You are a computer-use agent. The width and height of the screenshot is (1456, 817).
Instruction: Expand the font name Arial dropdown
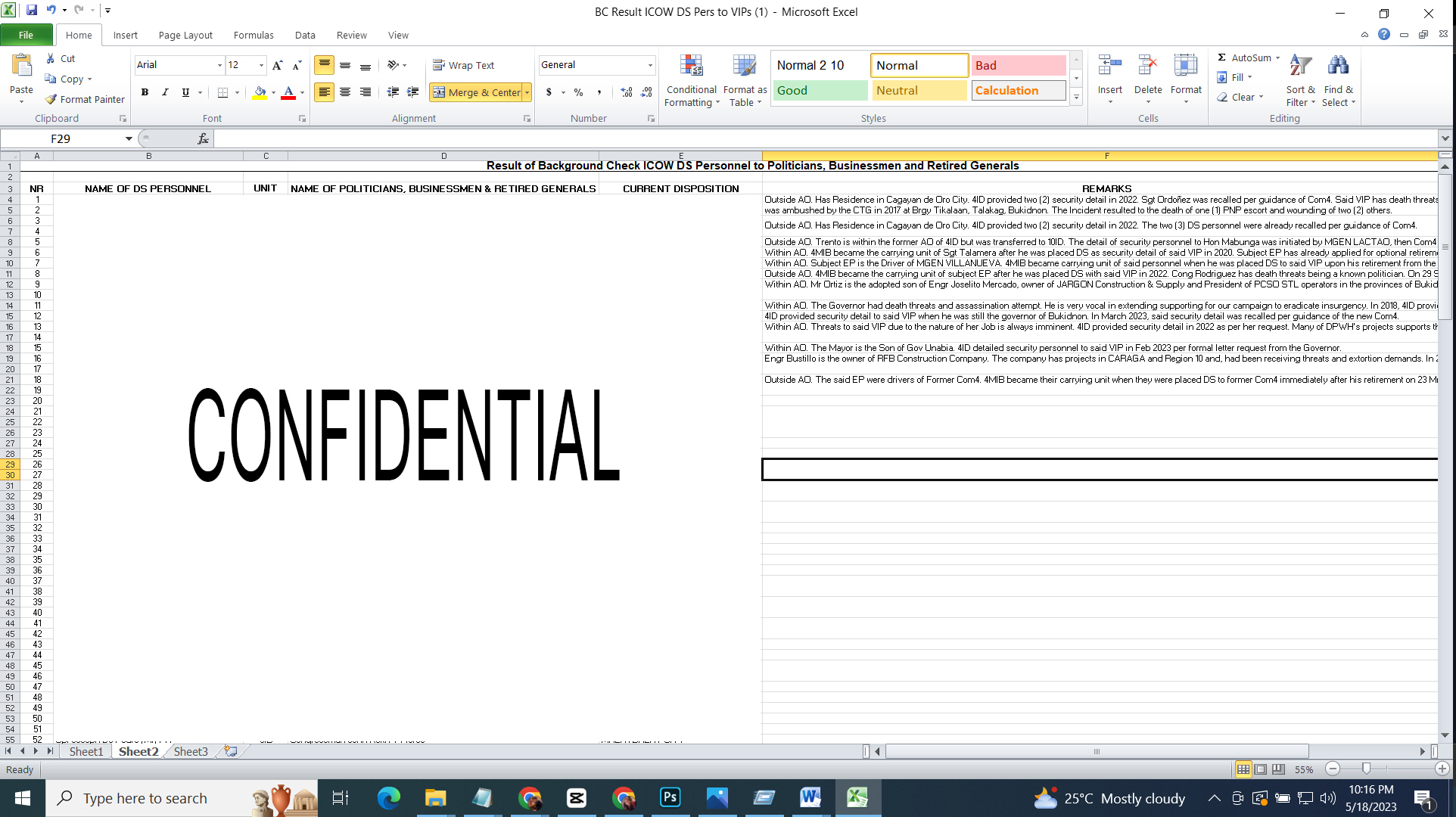[219, 65]
